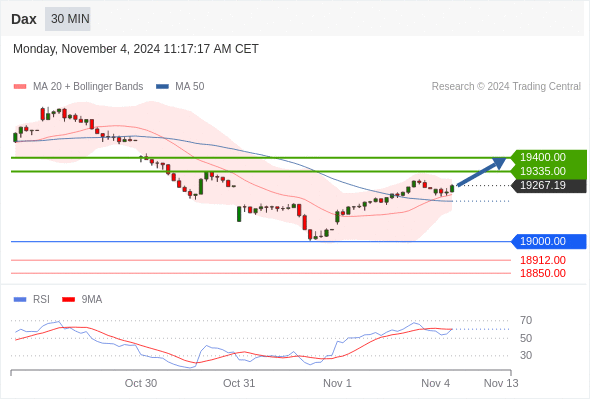Click the Trading Central copyright text
590x400 pixels.
point(506,87)
